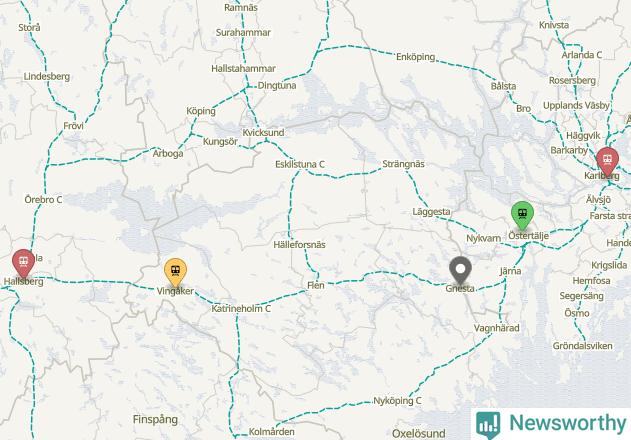Image resolution: width=631 pixels, height=440 pixels.
Task: Click the Finspång town label
Action: point(155,420)
